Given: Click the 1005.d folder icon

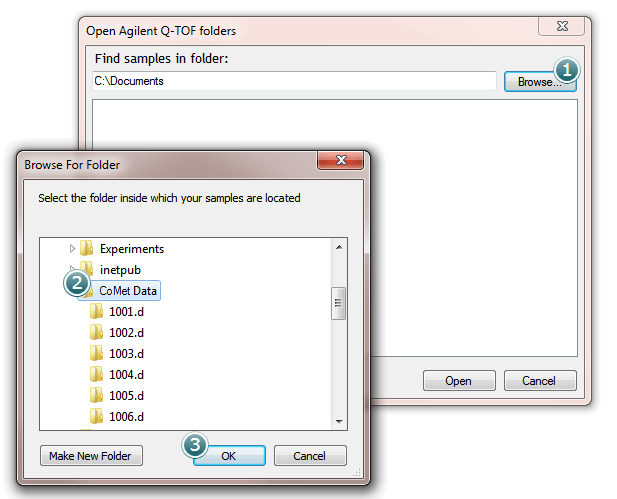Looking at the screenshot, I should [96, 395].
